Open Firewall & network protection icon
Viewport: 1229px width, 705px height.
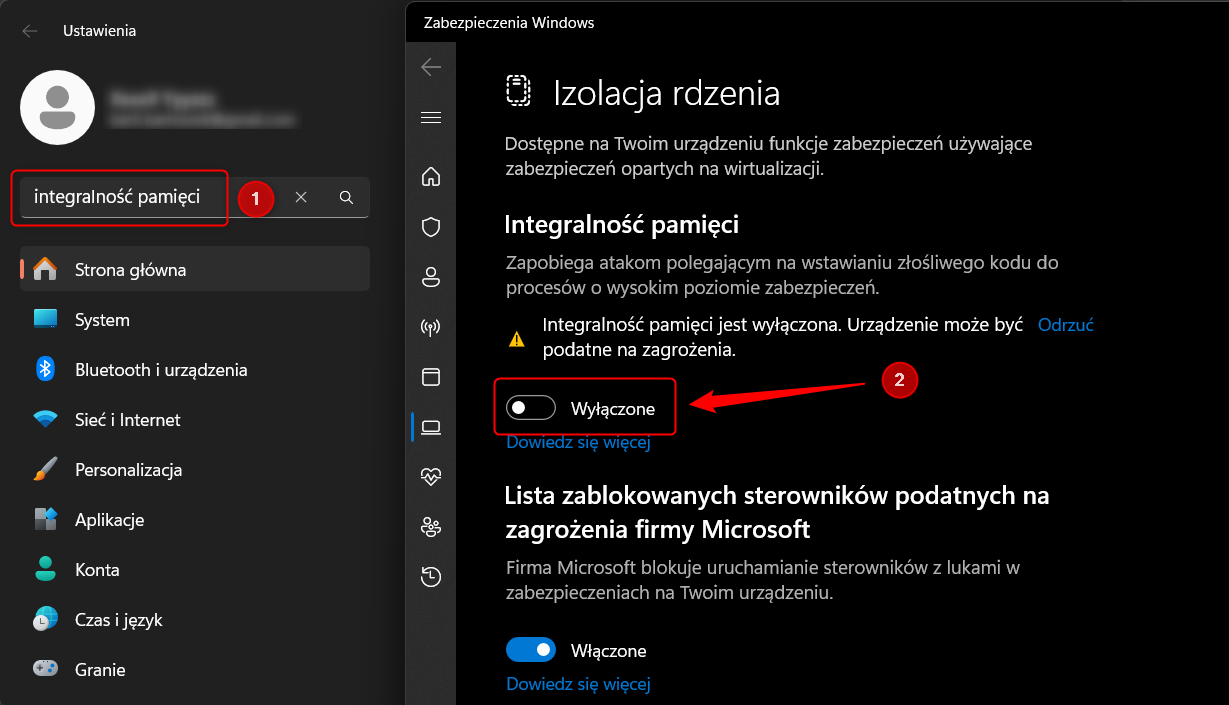tap(431, 327)
